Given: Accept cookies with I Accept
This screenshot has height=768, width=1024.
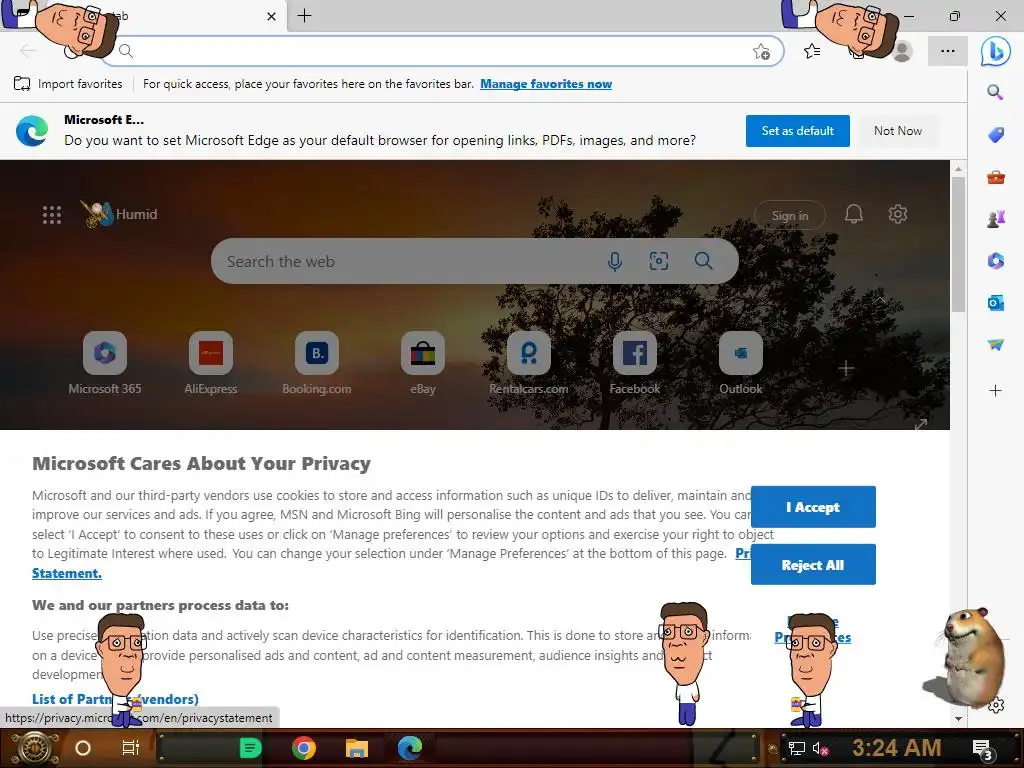Looking at the screenshot, I should tap(813, 507).
